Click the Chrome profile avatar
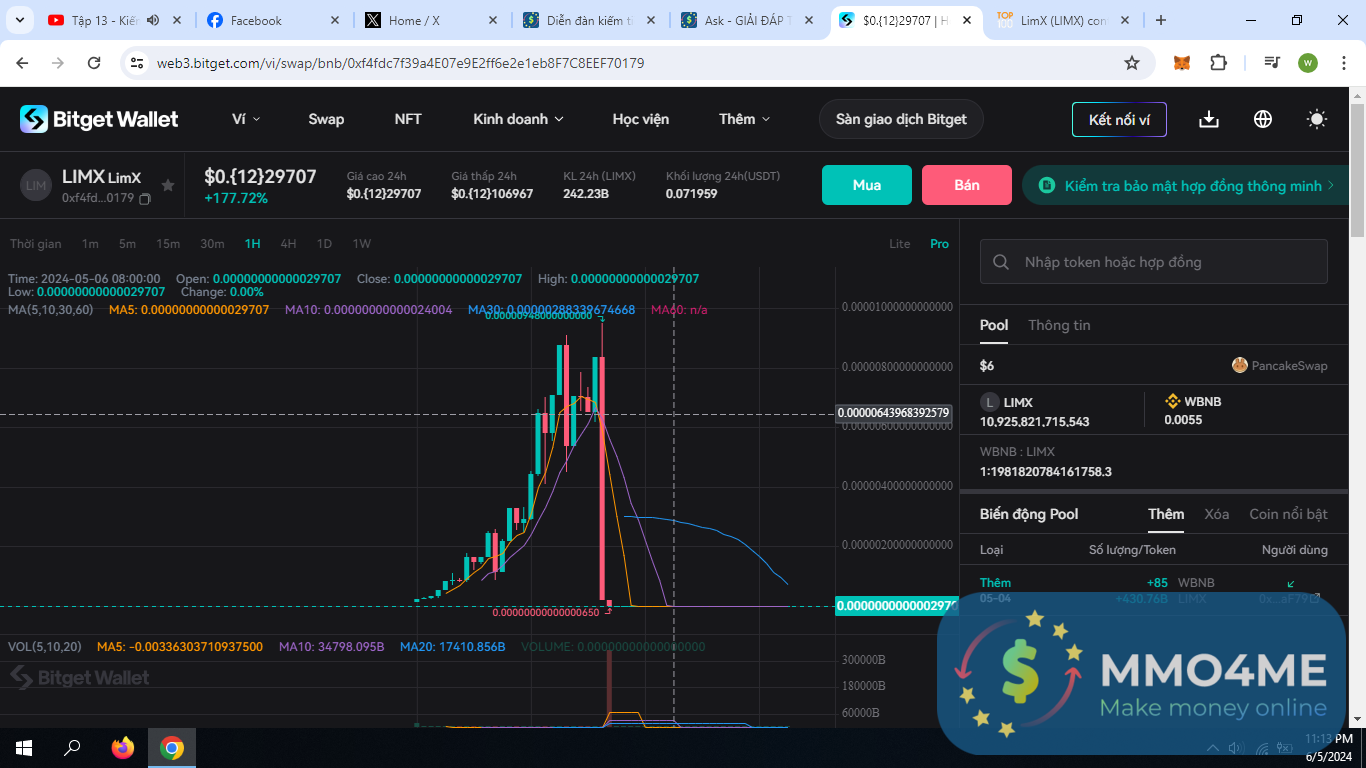Screen dimensions: 1366x768 1308,63
